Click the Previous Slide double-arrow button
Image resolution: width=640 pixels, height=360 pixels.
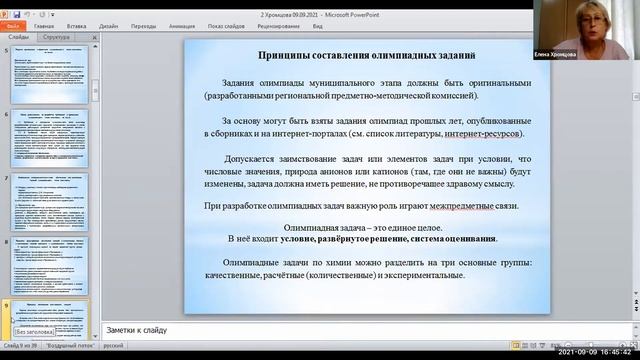point(636,302)
